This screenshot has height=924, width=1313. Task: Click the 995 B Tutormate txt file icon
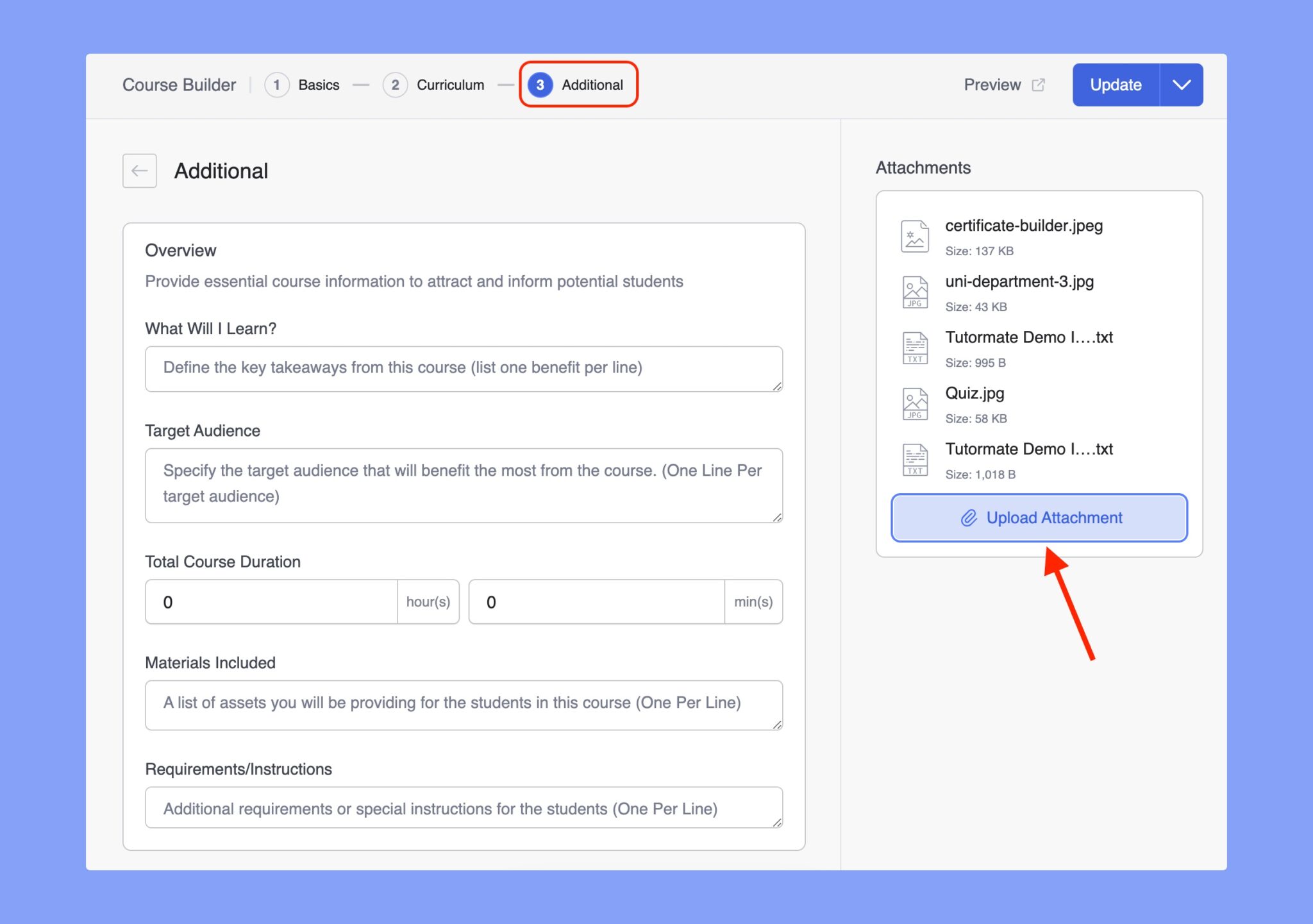[914, 348]
